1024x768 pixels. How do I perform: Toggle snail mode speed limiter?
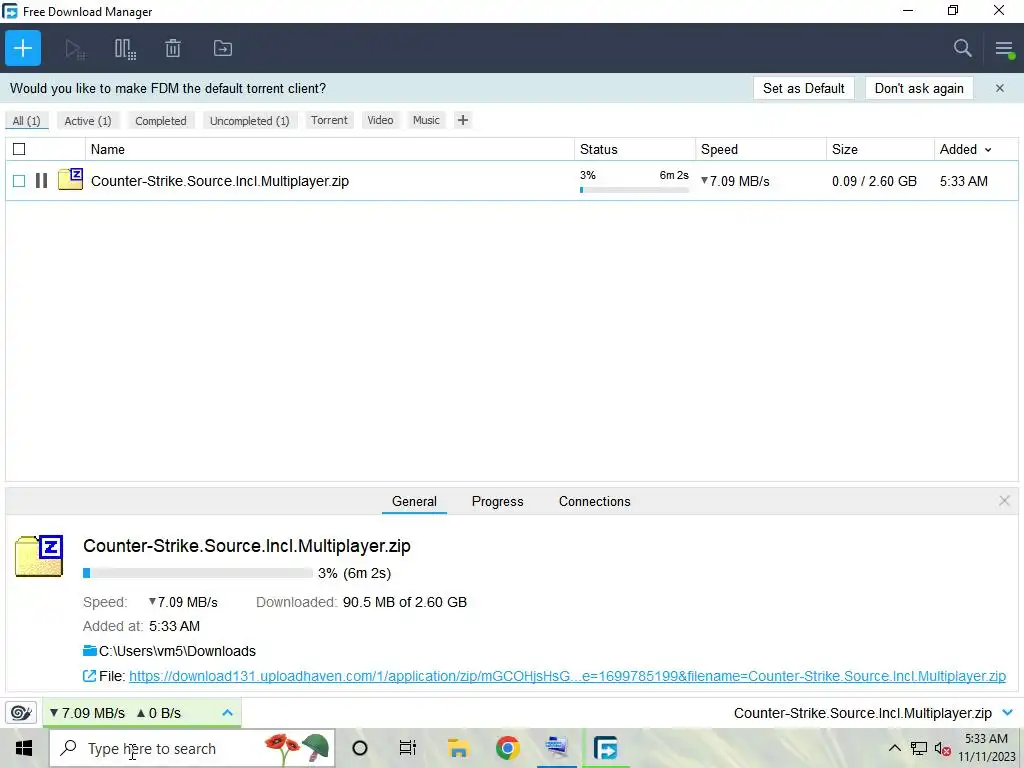point(21,712)
